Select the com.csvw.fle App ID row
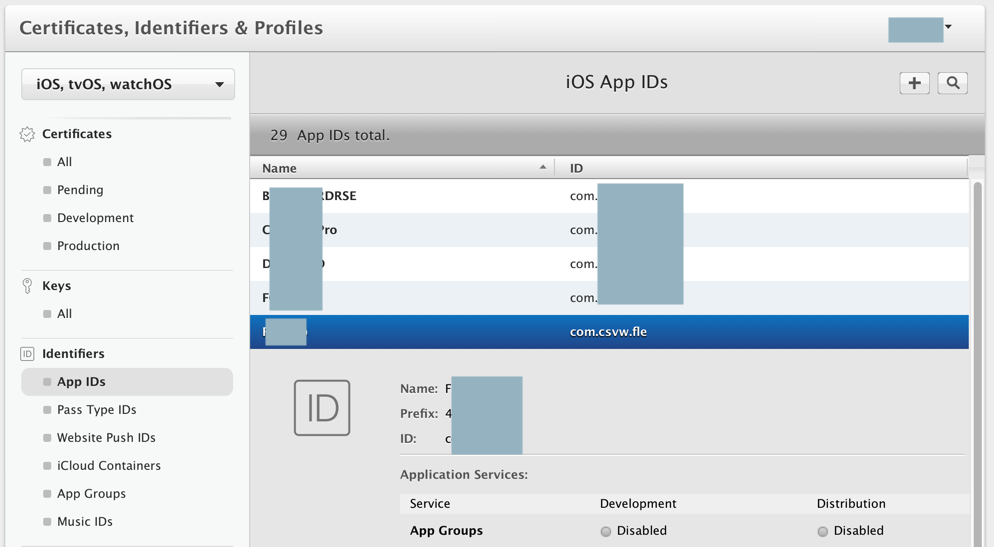 (x=608, y=332)
